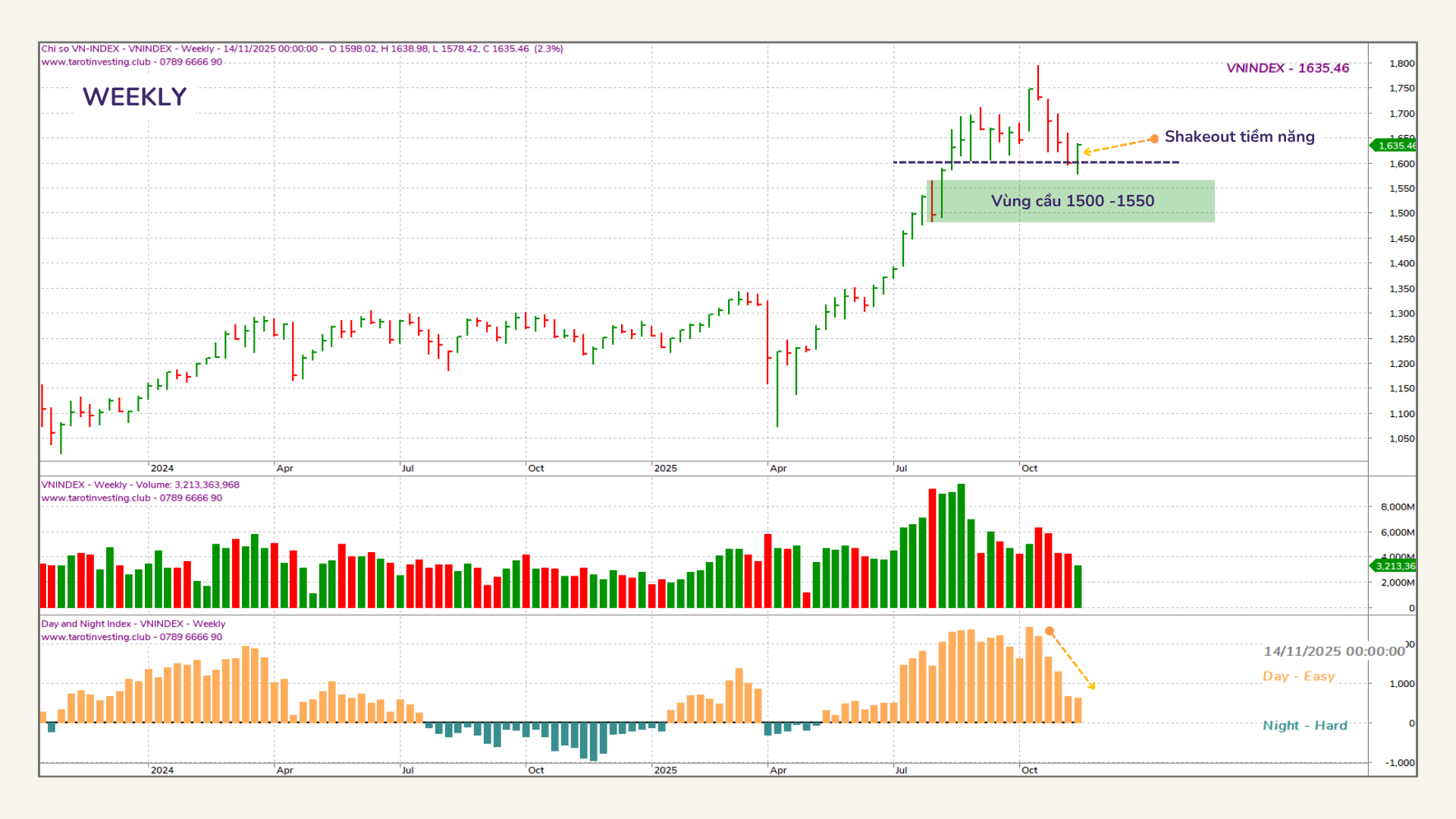
Task: Click the Oct marker on bottom time axis
Action: pyautogui.click(x=1029, y=770)
